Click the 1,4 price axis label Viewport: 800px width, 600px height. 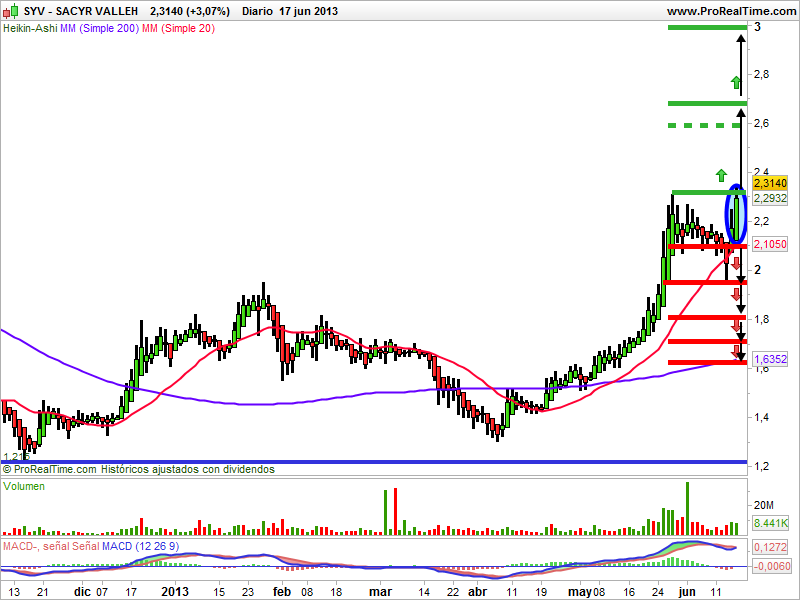tap(761, 417)
